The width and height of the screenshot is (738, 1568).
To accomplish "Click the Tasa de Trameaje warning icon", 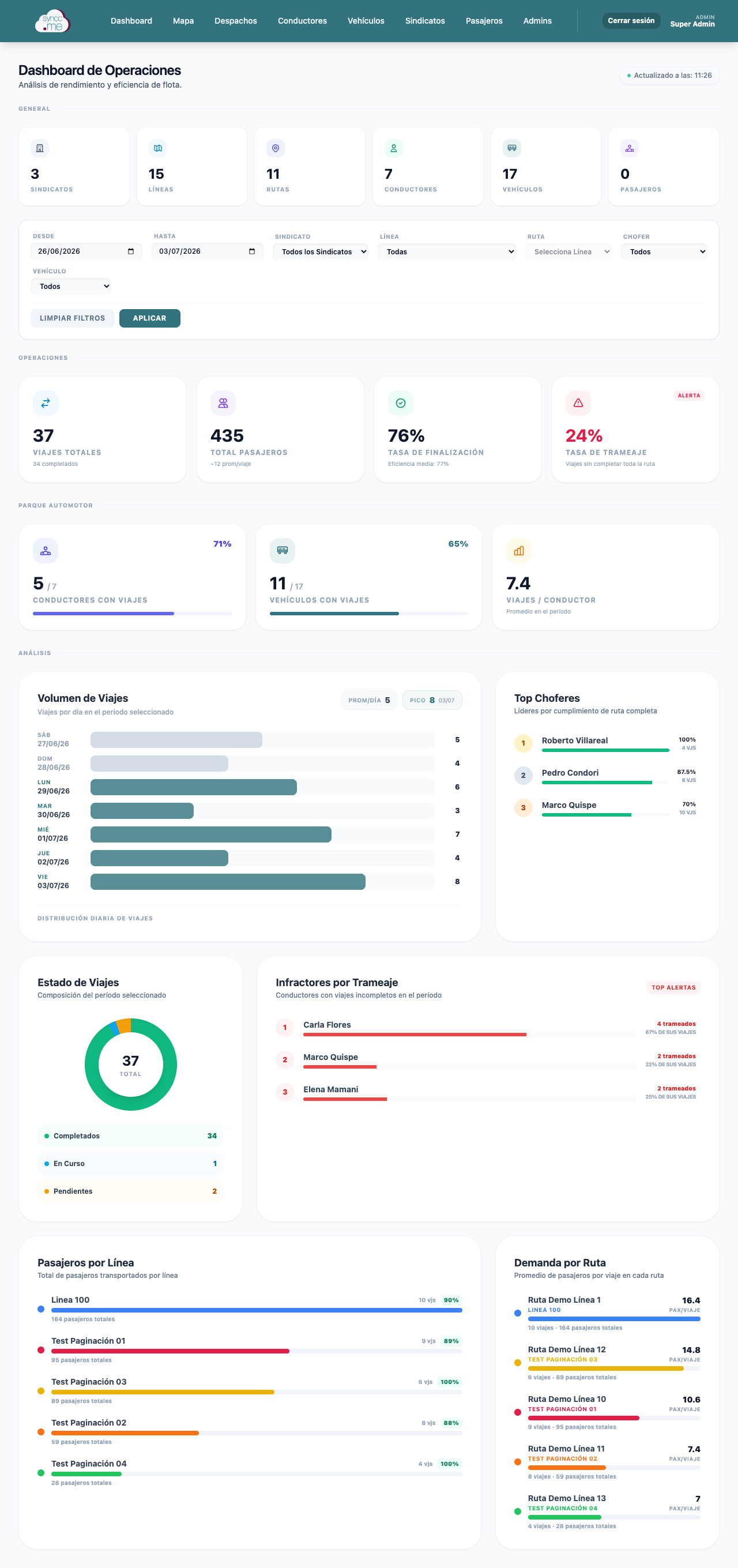I will point(578,403).
